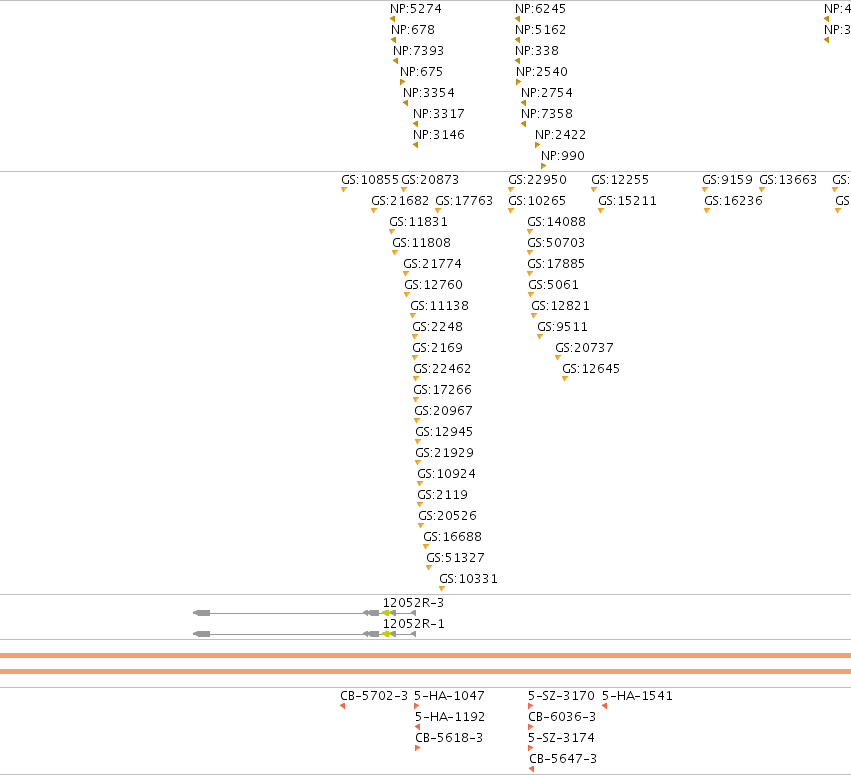Click the red marker under 5-HA-1541
The width and height of the screenshot is (851, 775).
click(604, 706)
